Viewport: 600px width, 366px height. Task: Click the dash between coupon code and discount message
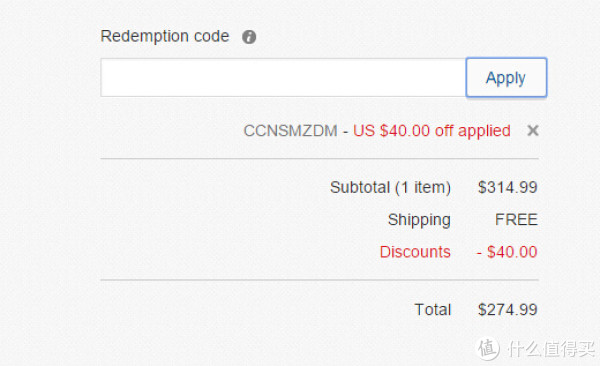(346, 132)
